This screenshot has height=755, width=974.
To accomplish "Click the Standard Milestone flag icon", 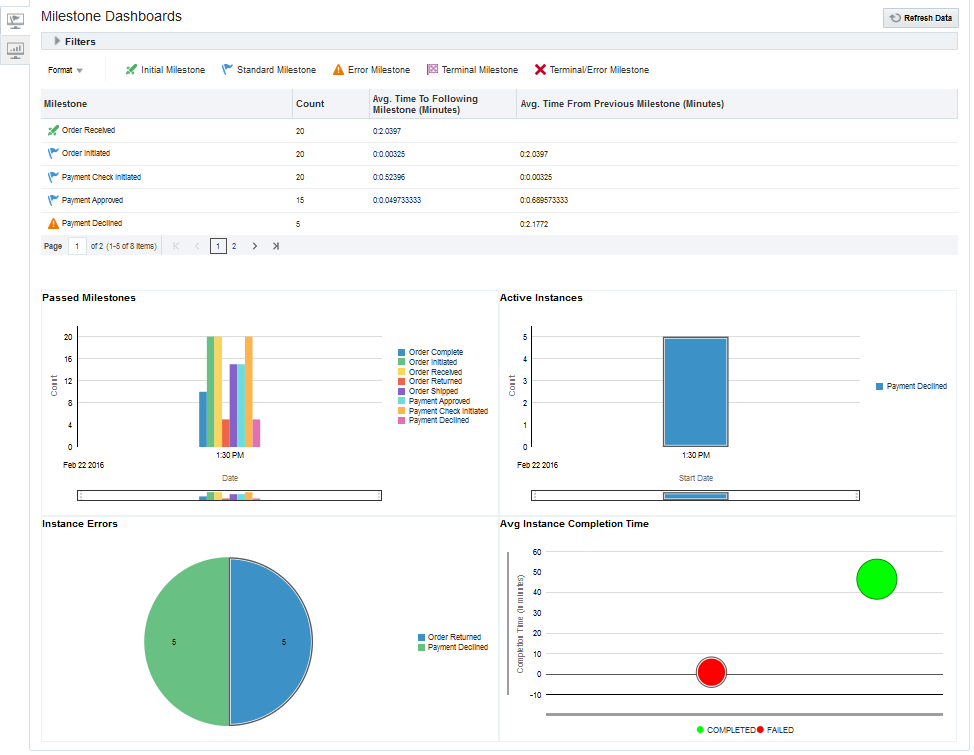I will 227,70.
